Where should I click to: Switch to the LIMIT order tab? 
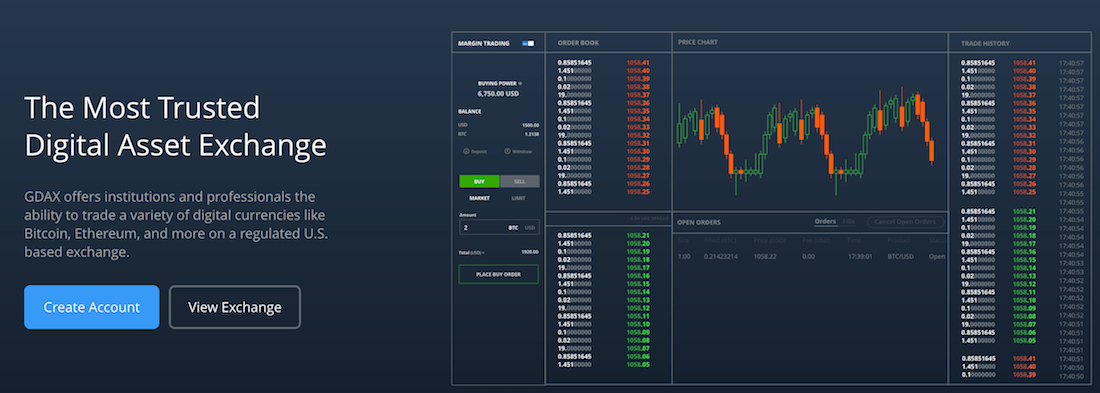[518, 198]
